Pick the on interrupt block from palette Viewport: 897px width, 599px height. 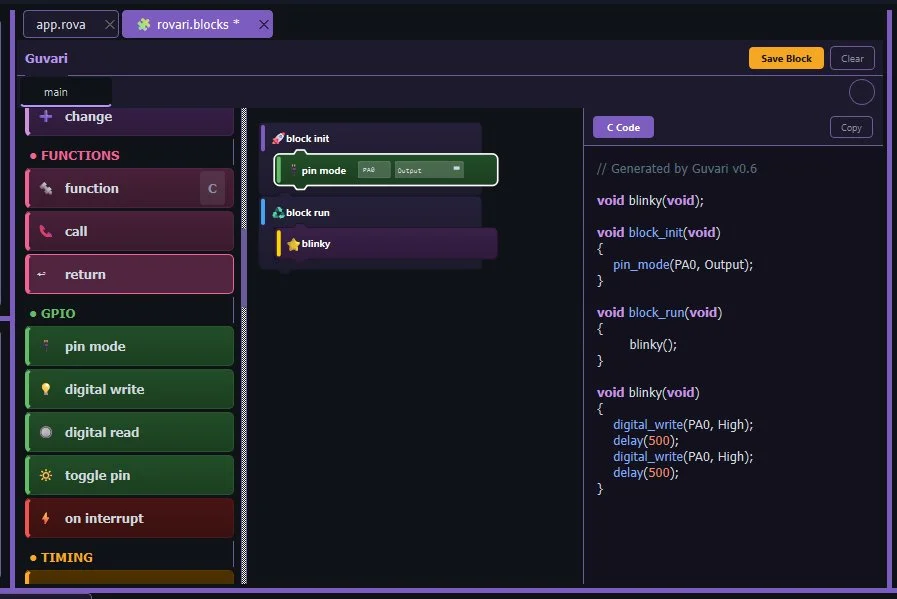(x=129, y=518)
